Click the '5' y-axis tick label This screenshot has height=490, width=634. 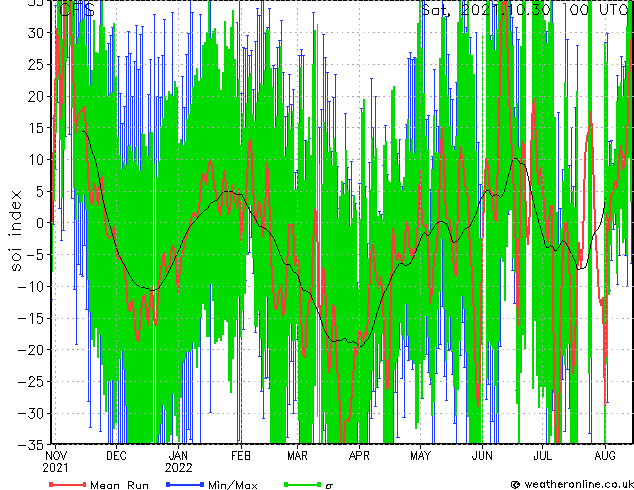click(x=40, y=191)
